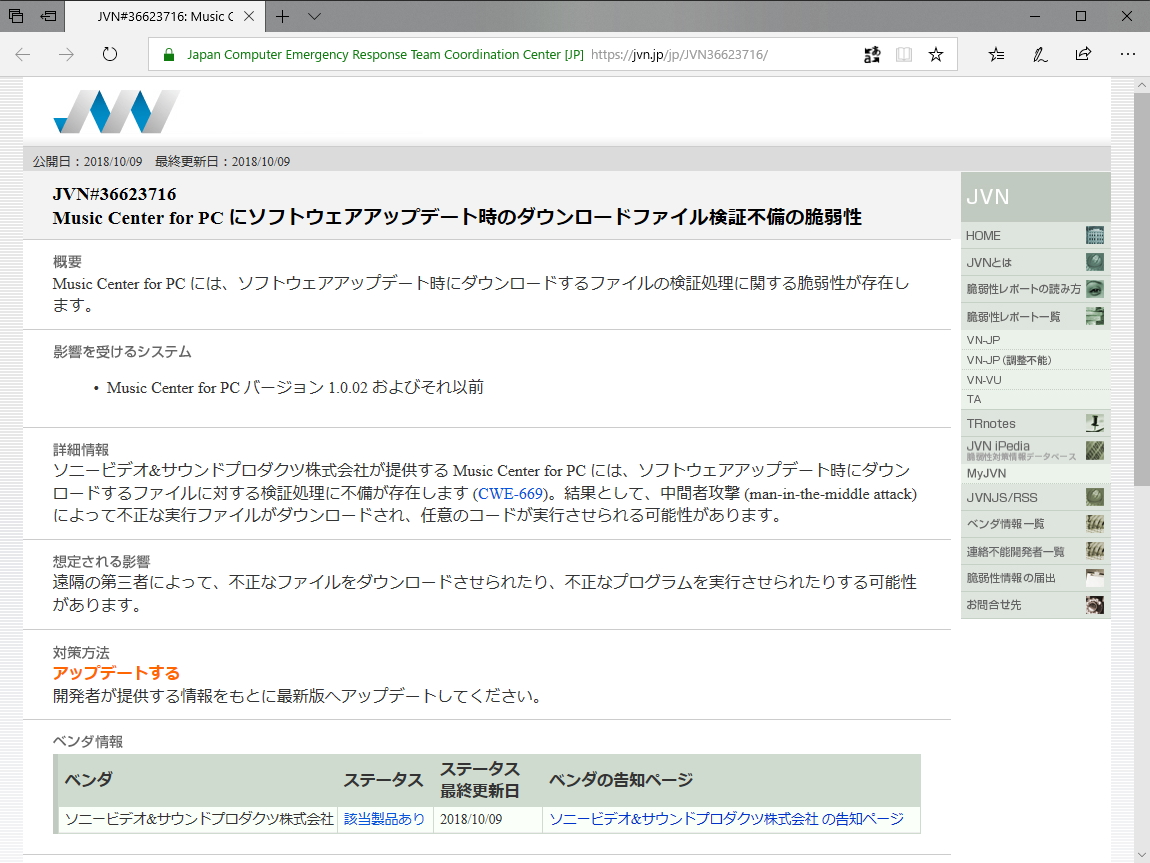Open the tab list dropdown chevron
Image resolution: width=1150 pixels, height=863 pixels.
pos(313,17)
